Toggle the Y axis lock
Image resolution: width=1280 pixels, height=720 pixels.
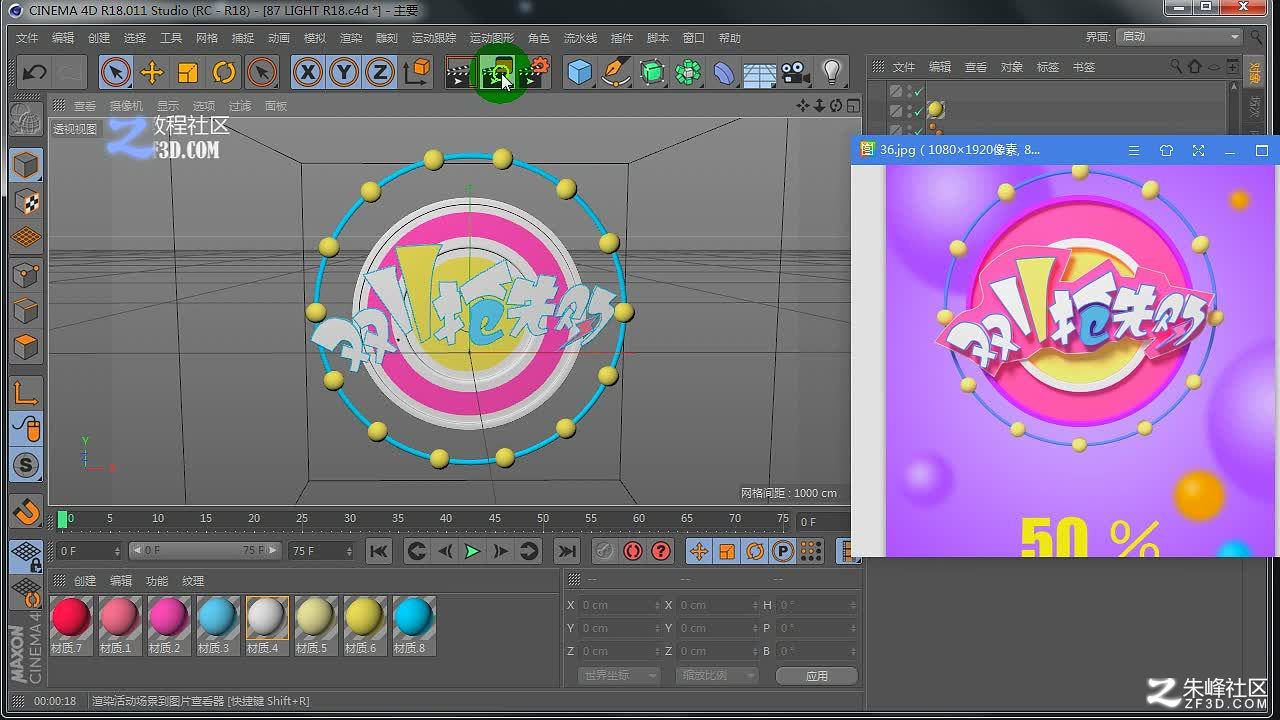tap(344, 72)
